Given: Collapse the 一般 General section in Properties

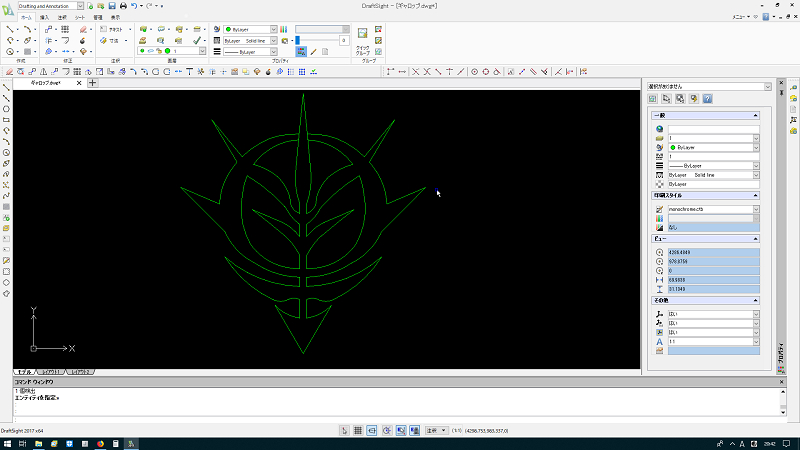Looking at the screenshot, I should [755, 116].
